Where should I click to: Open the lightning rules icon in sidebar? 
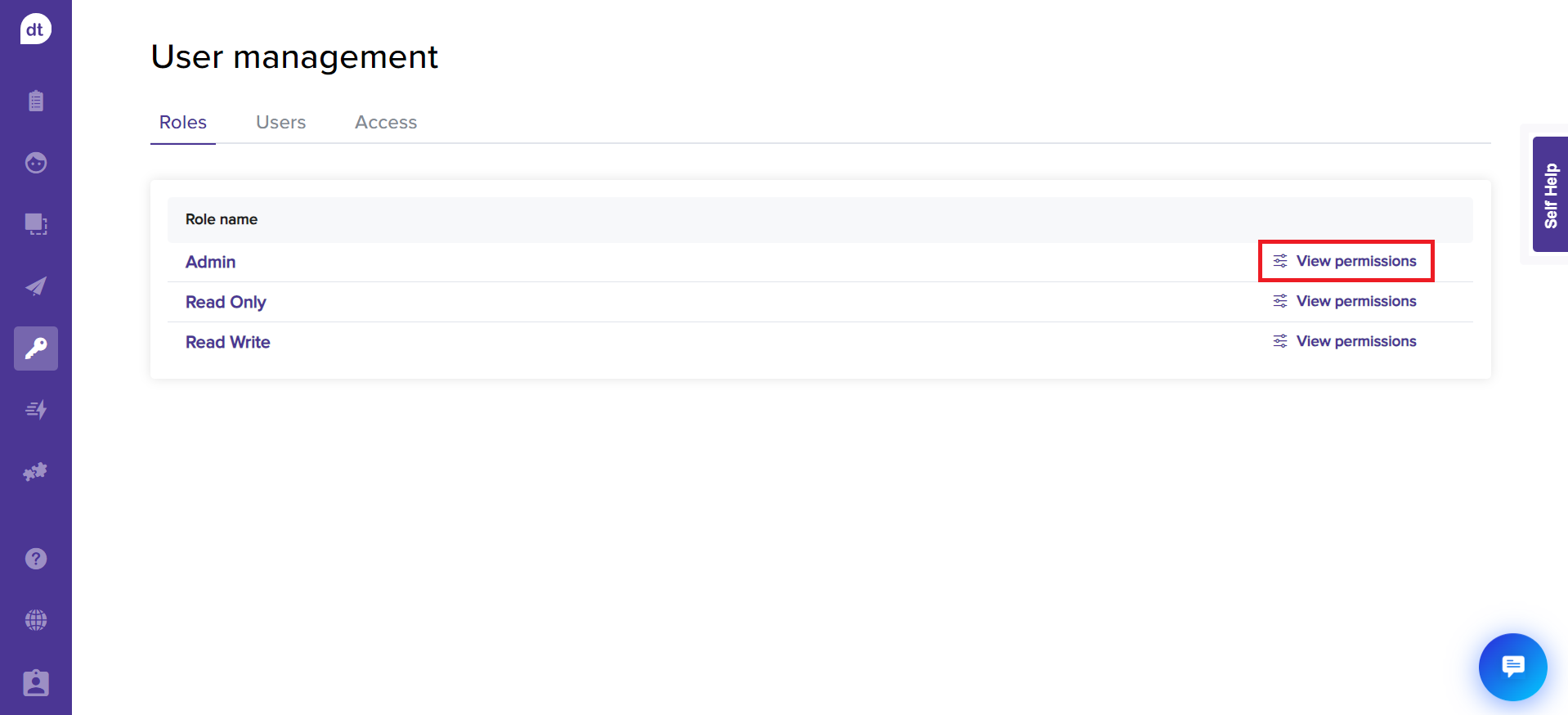point(35,410)
